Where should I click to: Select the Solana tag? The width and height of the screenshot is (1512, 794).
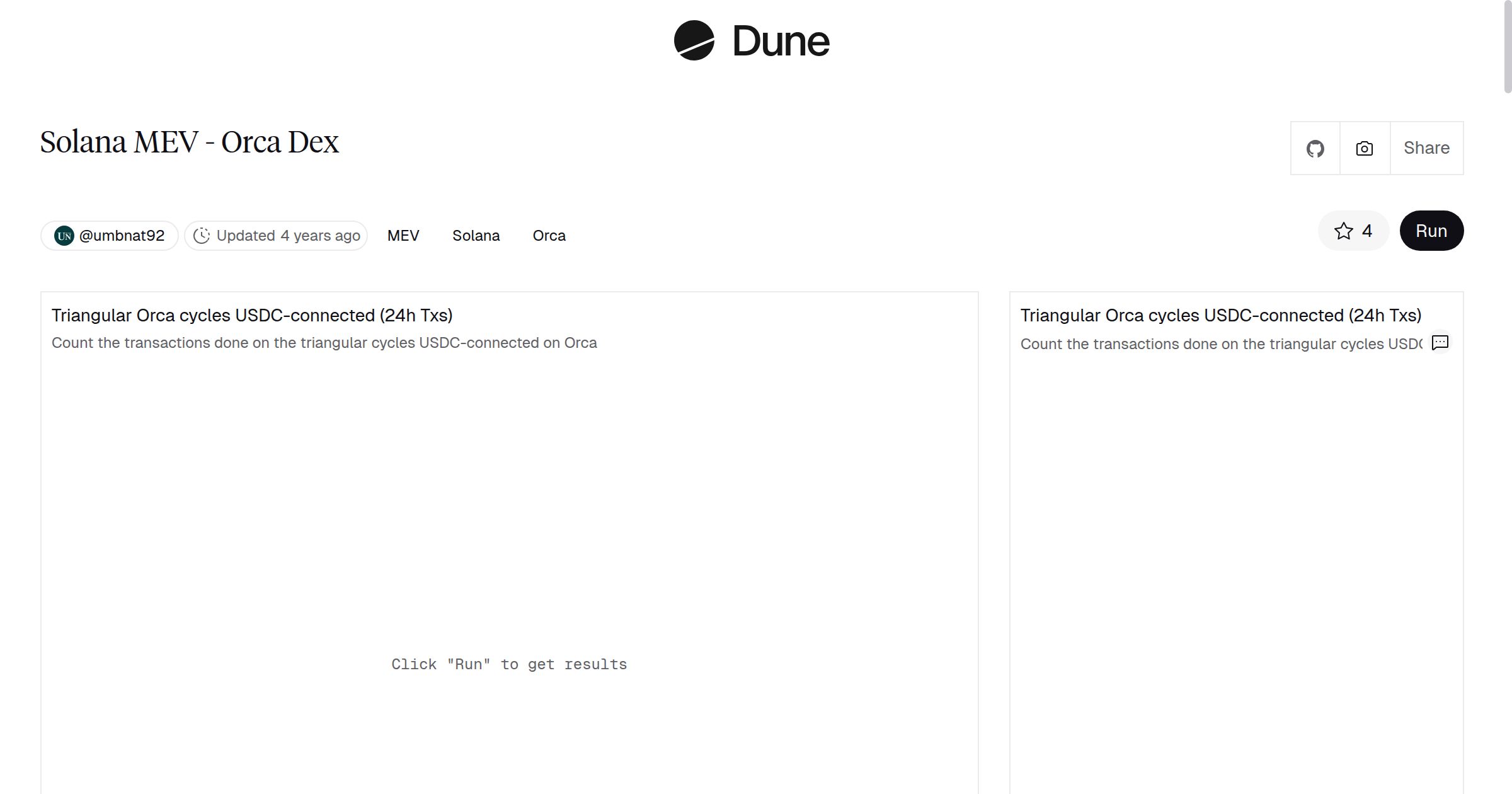476,236
